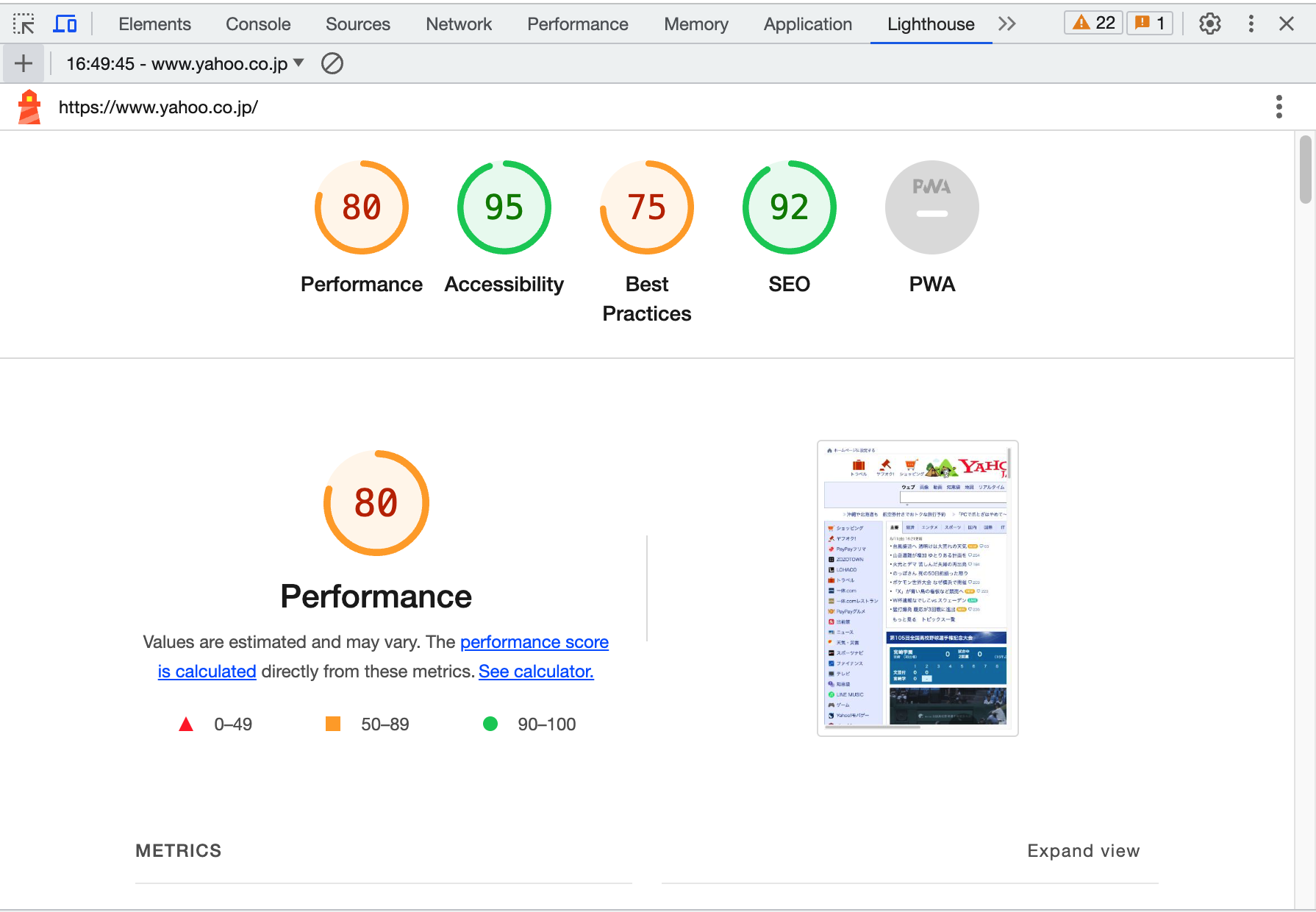The width and height of the screenshot is (1316, 912).
Task: Open DevTools customize kebab menu
Action: click(1251, 24)
